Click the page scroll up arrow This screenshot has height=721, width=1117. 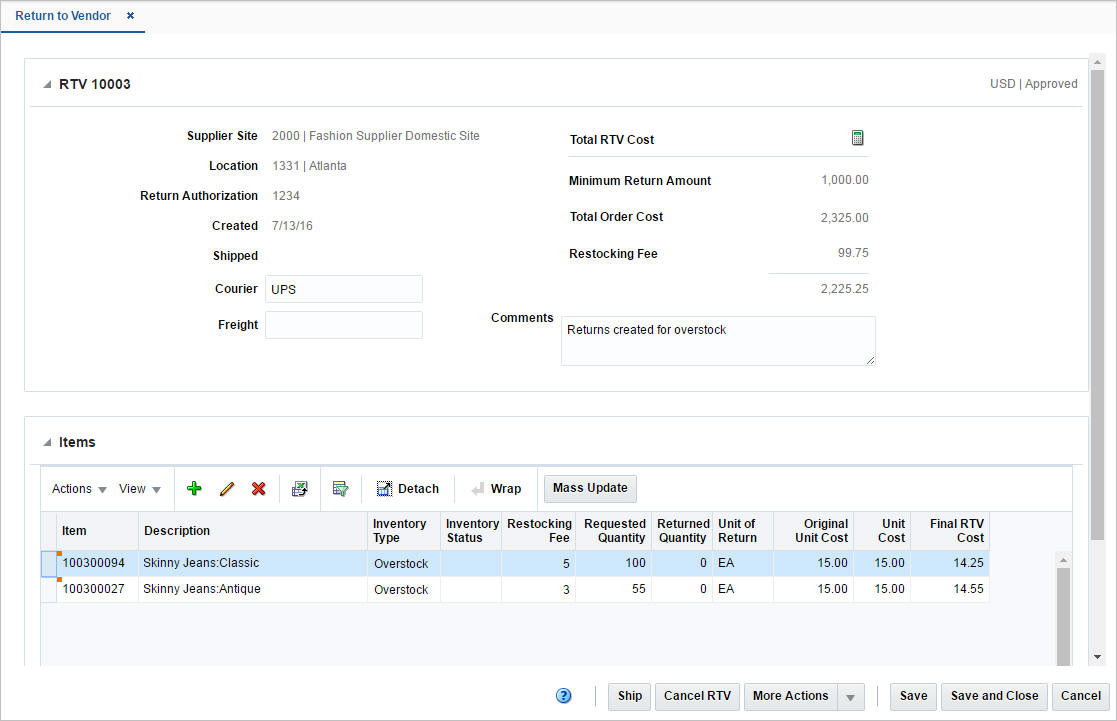click(1098, 63)
